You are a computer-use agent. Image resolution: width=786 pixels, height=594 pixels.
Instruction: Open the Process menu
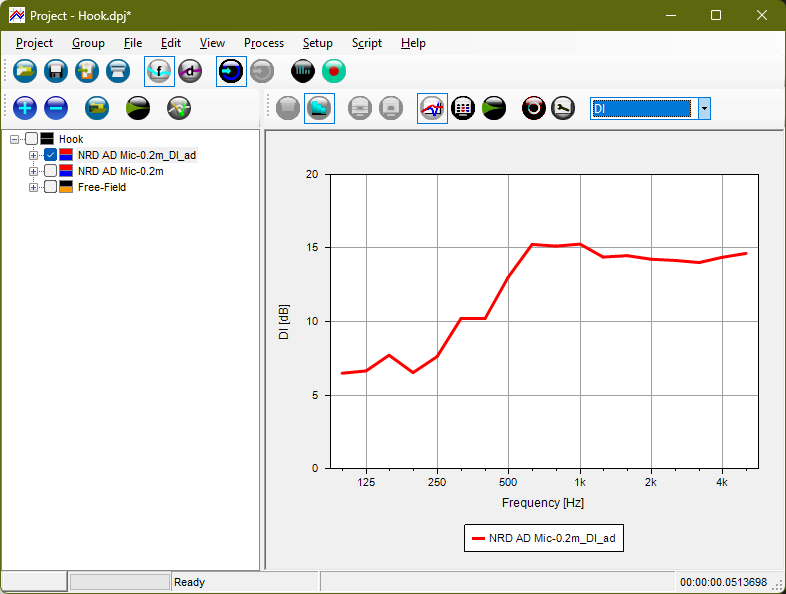pos(263,43)
